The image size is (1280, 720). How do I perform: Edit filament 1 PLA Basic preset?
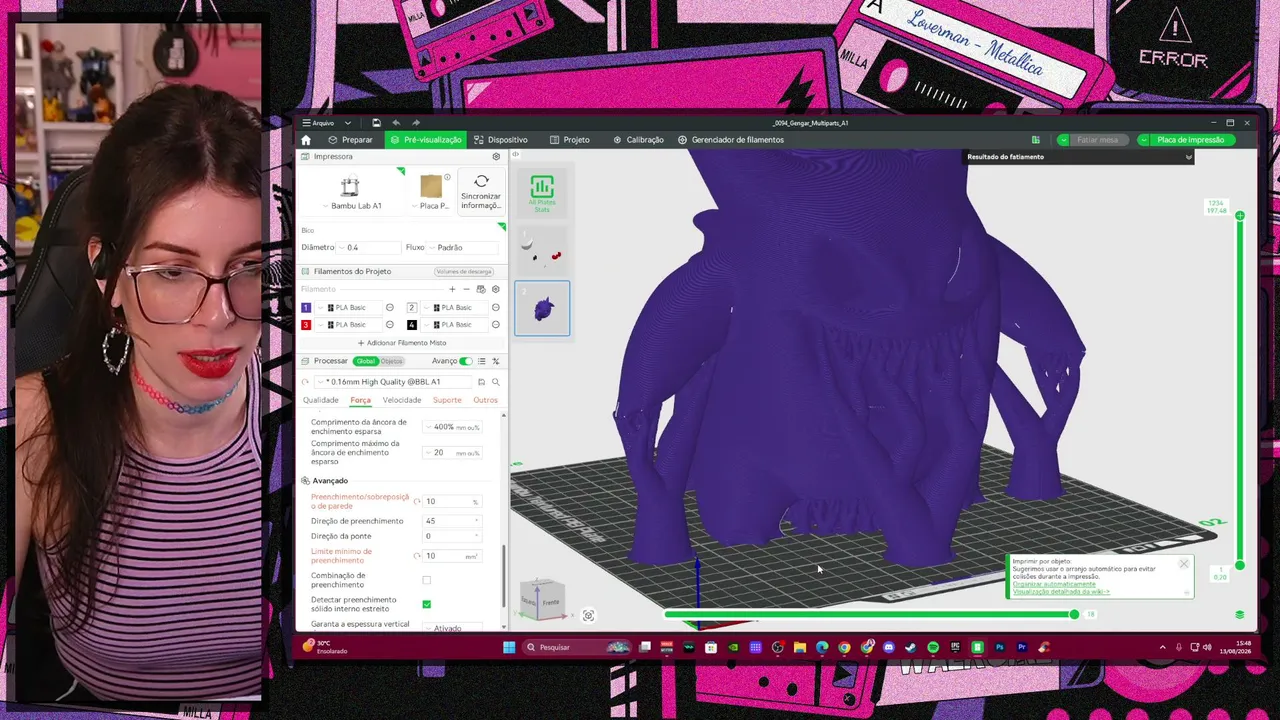pos(390,308)
